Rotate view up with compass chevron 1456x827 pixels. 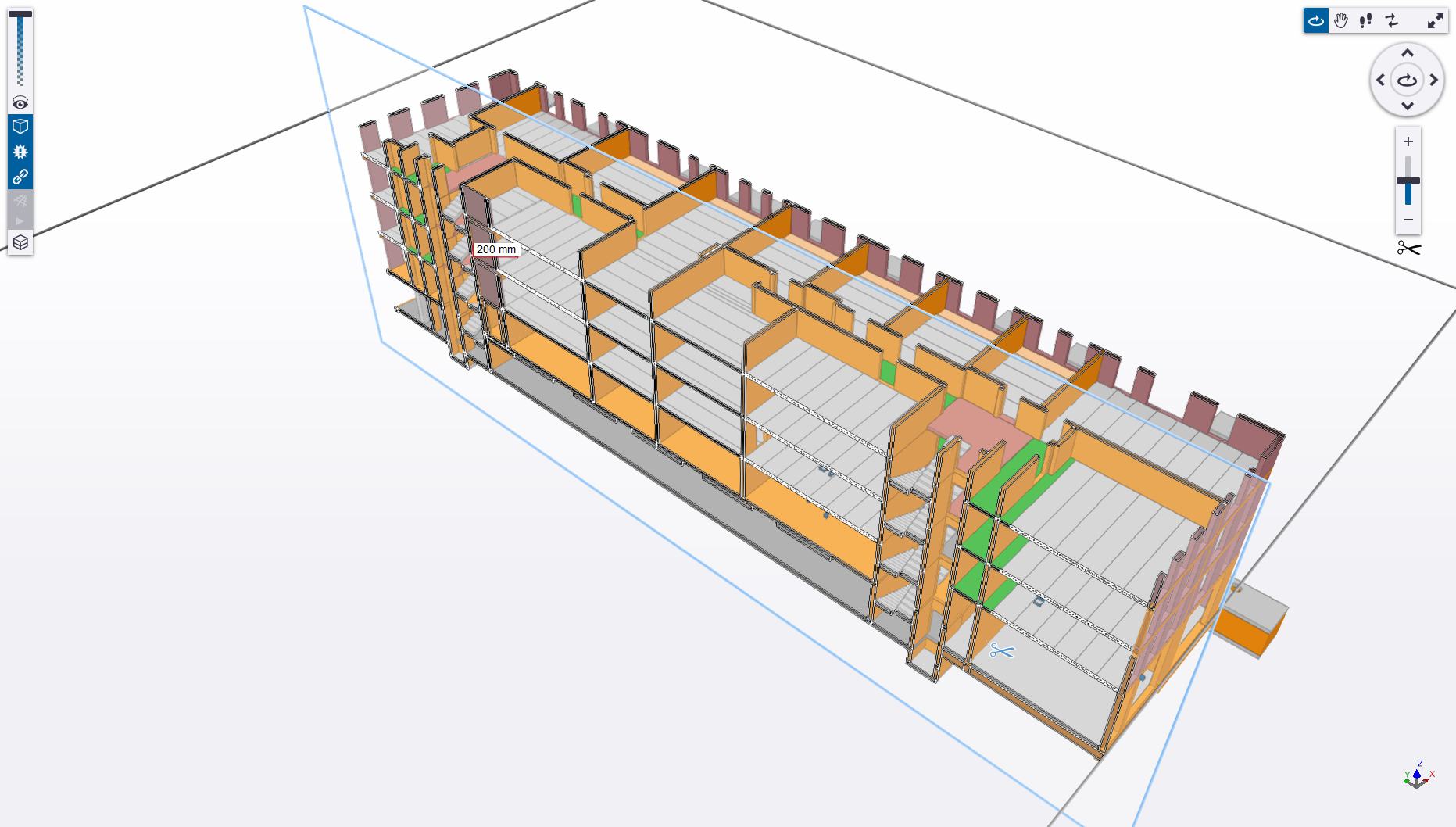(1407, 53)
